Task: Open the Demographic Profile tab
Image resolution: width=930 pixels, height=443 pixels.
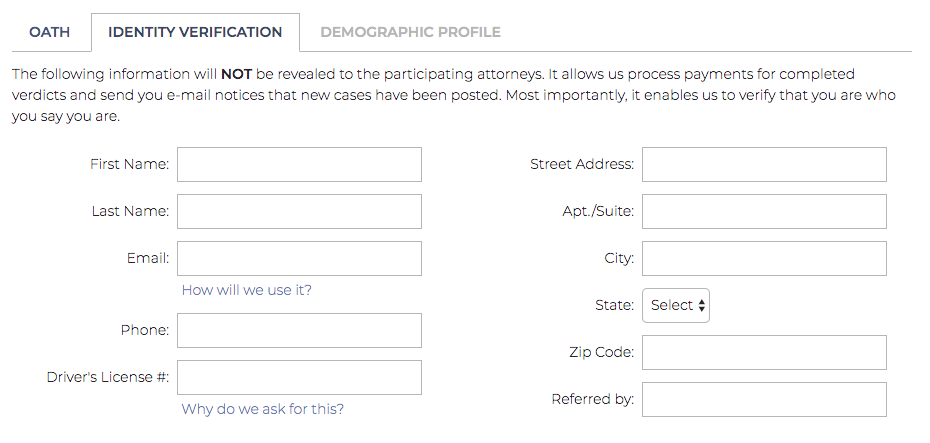Action: [x=410, y=32]
